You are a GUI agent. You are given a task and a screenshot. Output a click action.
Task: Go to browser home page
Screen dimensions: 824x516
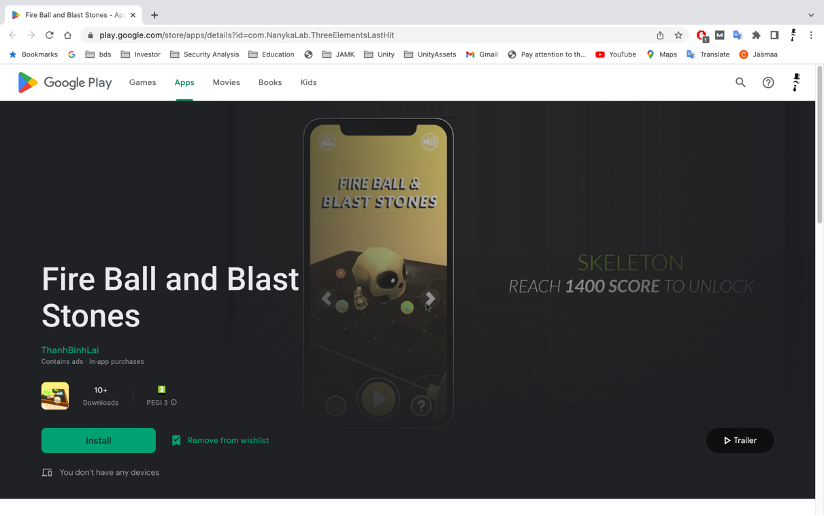(68, 35)
